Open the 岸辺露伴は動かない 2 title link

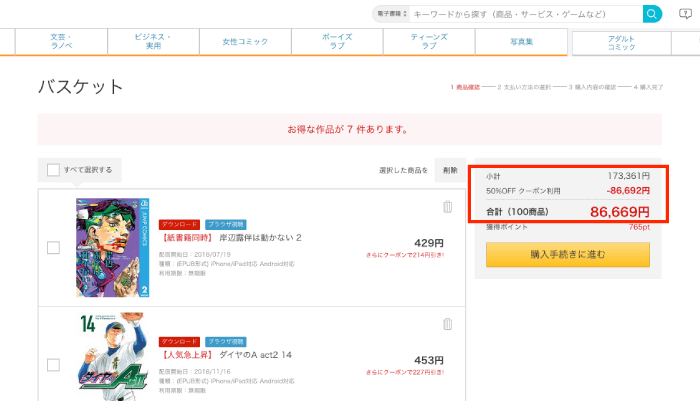click(x=266, y=240)
